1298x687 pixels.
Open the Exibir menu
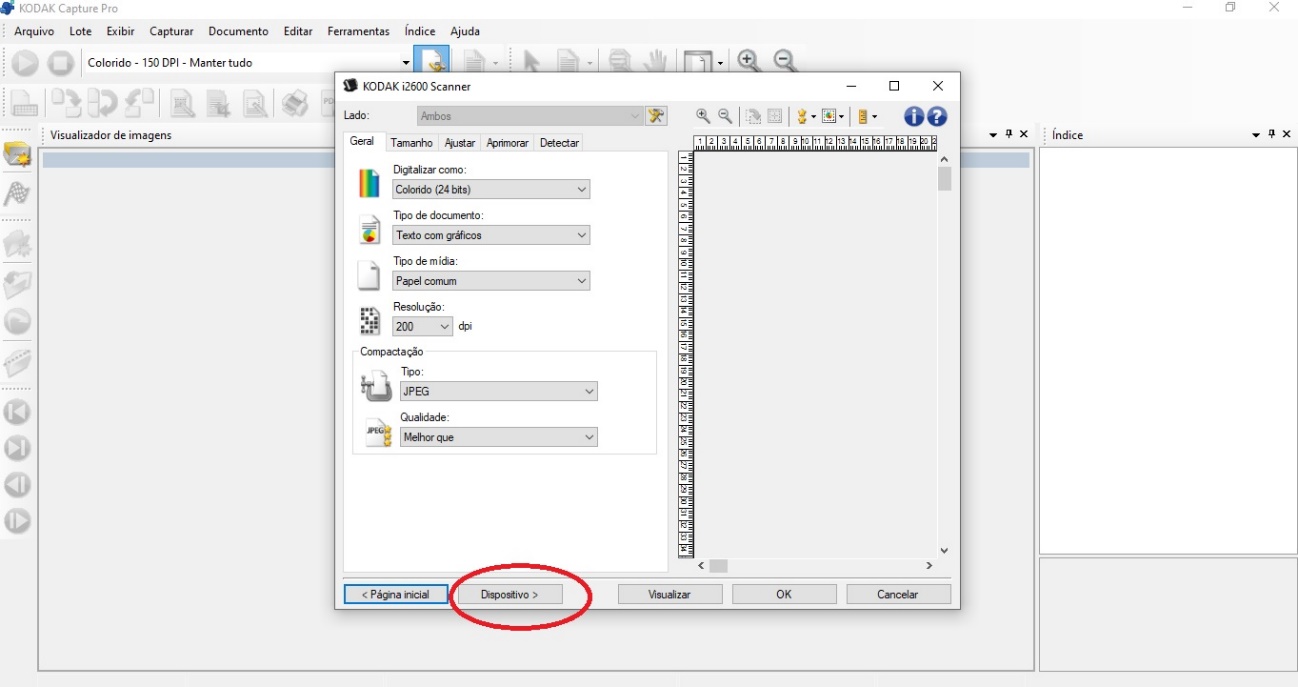pos(120,31)
